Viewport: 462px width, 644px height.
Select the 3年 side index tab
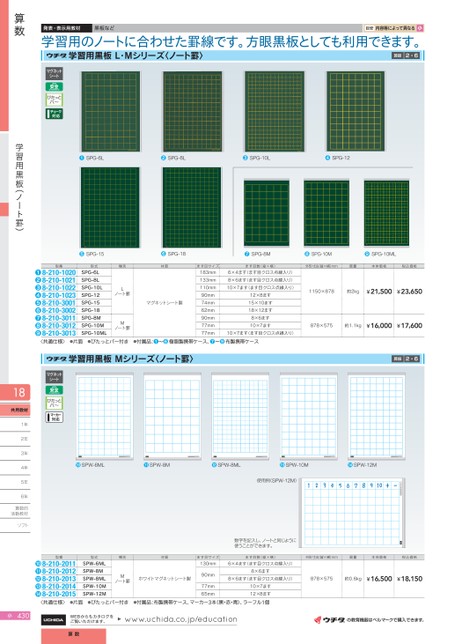tap(15, 453)
